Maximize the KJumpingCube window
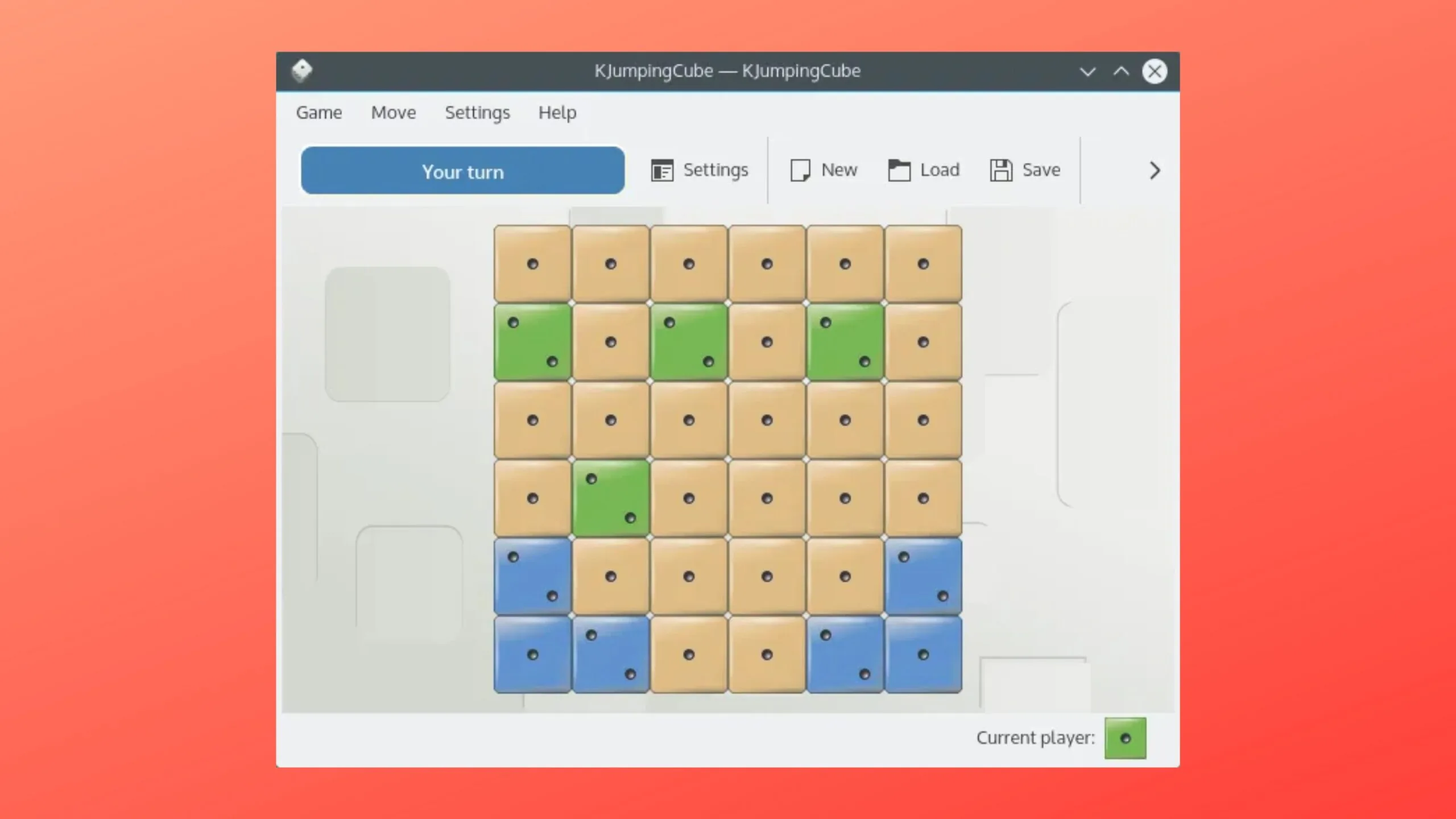 click(x=1121, y=72)
